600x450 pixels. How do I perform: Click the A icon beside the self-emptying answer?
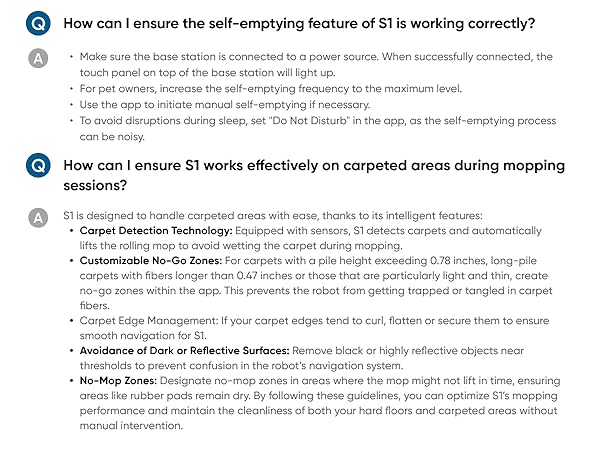pos(38,59)
